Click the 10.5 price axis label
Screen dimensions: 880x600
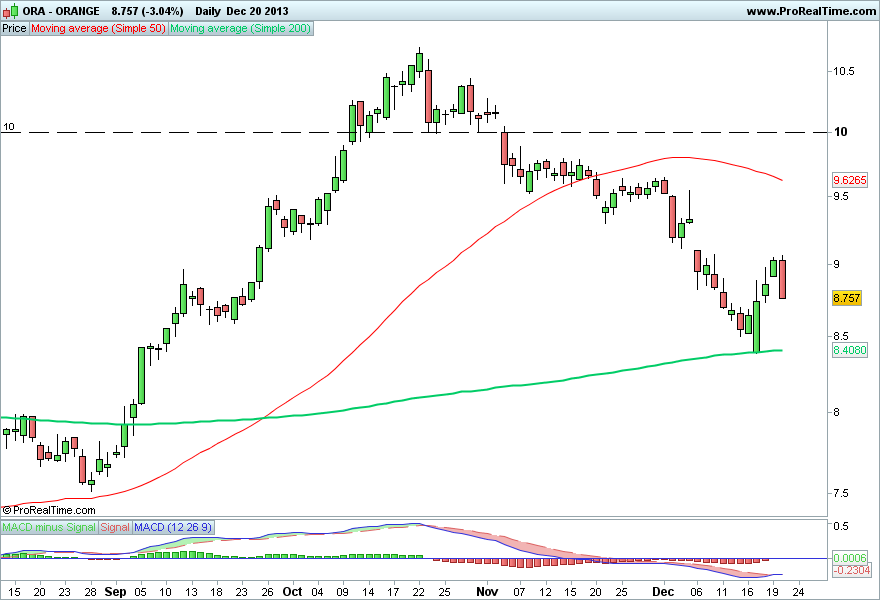point(844,71)
